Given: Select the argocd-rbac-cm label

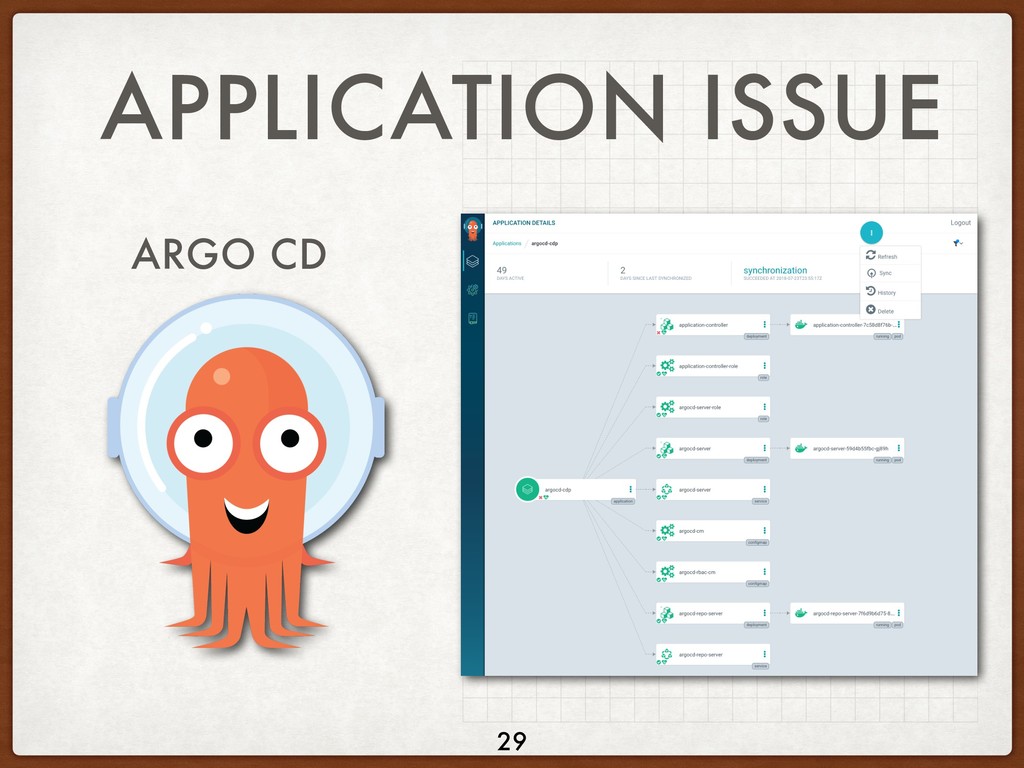Looking at the screenshot, I should pyautogui.click(x=697, y=571).
